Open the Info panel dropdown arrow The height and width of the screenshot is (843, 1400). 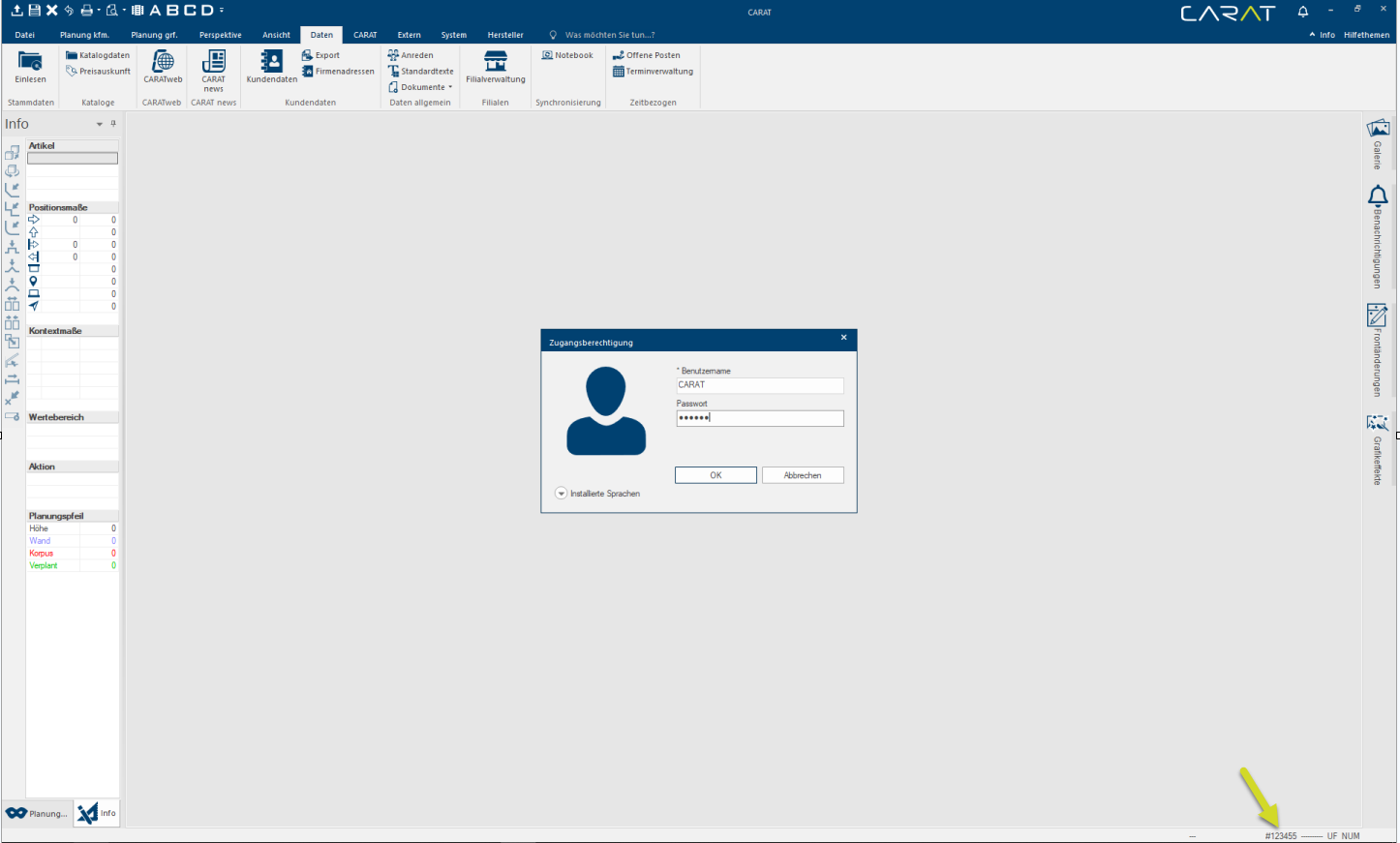pyautogui.click(x=99, y=125)
